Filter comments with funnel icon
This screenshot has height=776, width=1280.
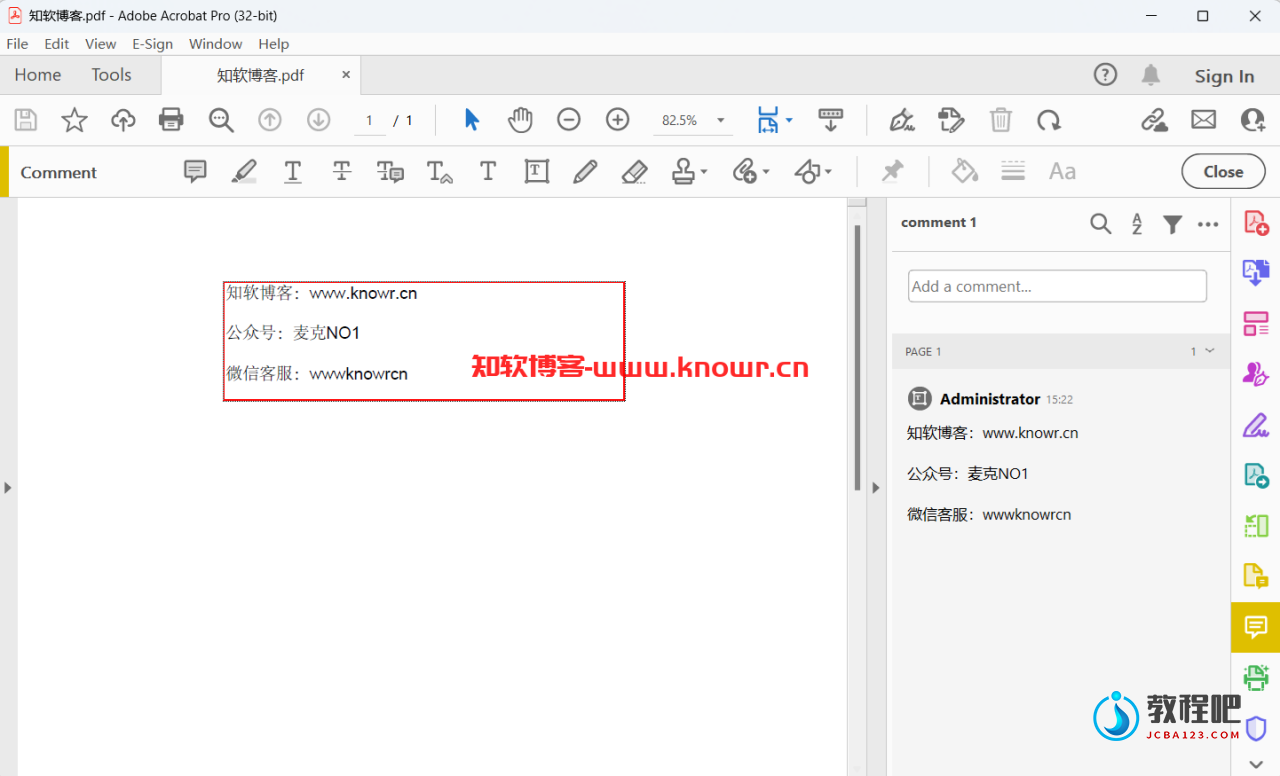pos(1173,224)
